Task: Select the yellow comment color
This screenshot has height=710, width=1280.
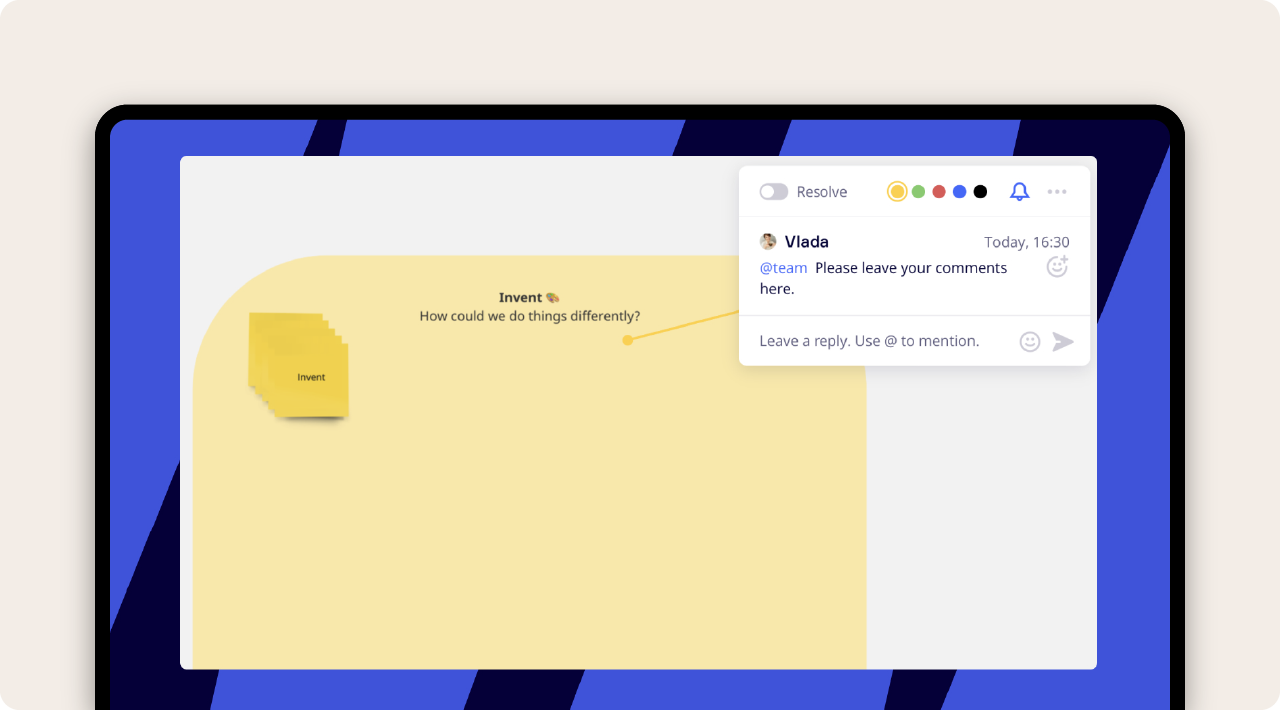Action: [x=897, y=192]
